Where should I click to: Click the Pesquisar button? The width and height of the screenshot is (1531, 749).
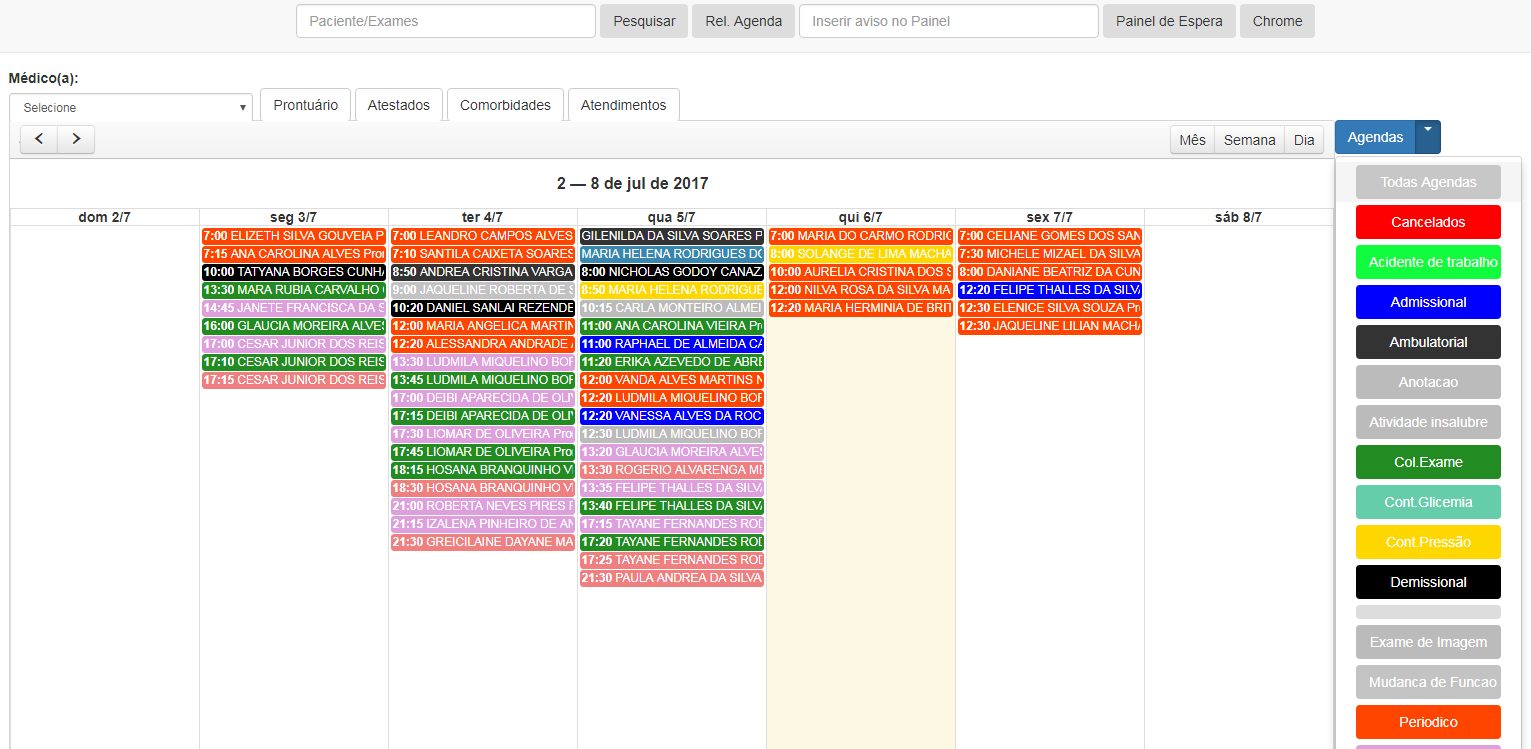[644, 21]
